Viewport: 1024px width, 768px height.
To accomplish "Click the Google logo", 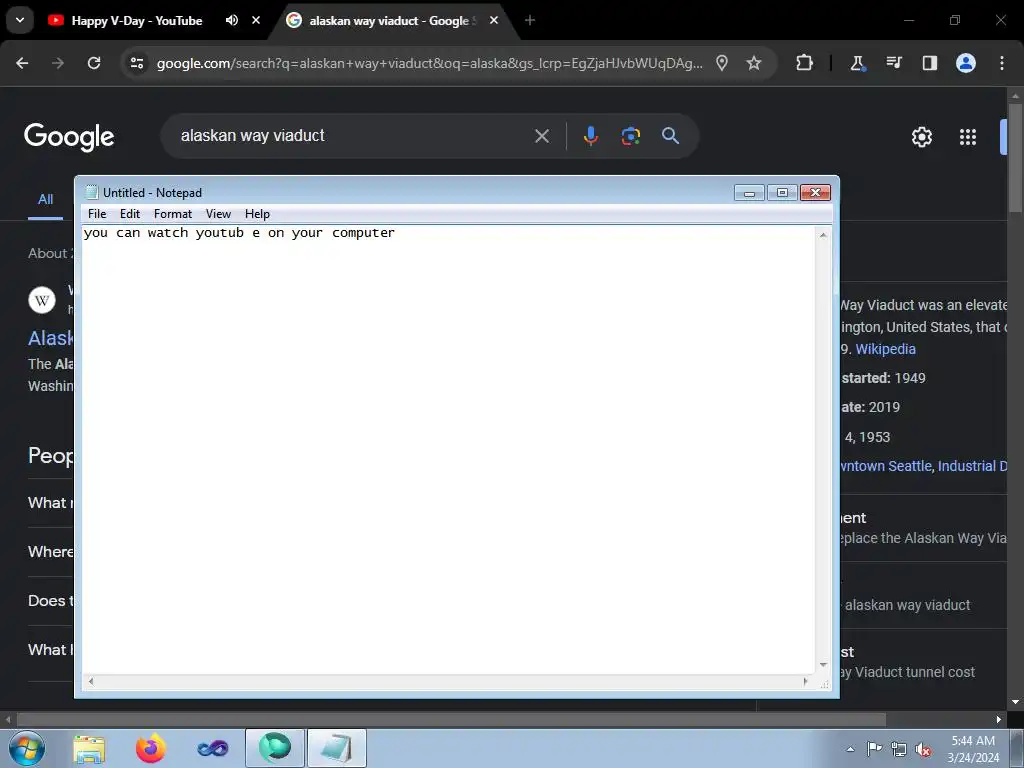I will 69,136.
